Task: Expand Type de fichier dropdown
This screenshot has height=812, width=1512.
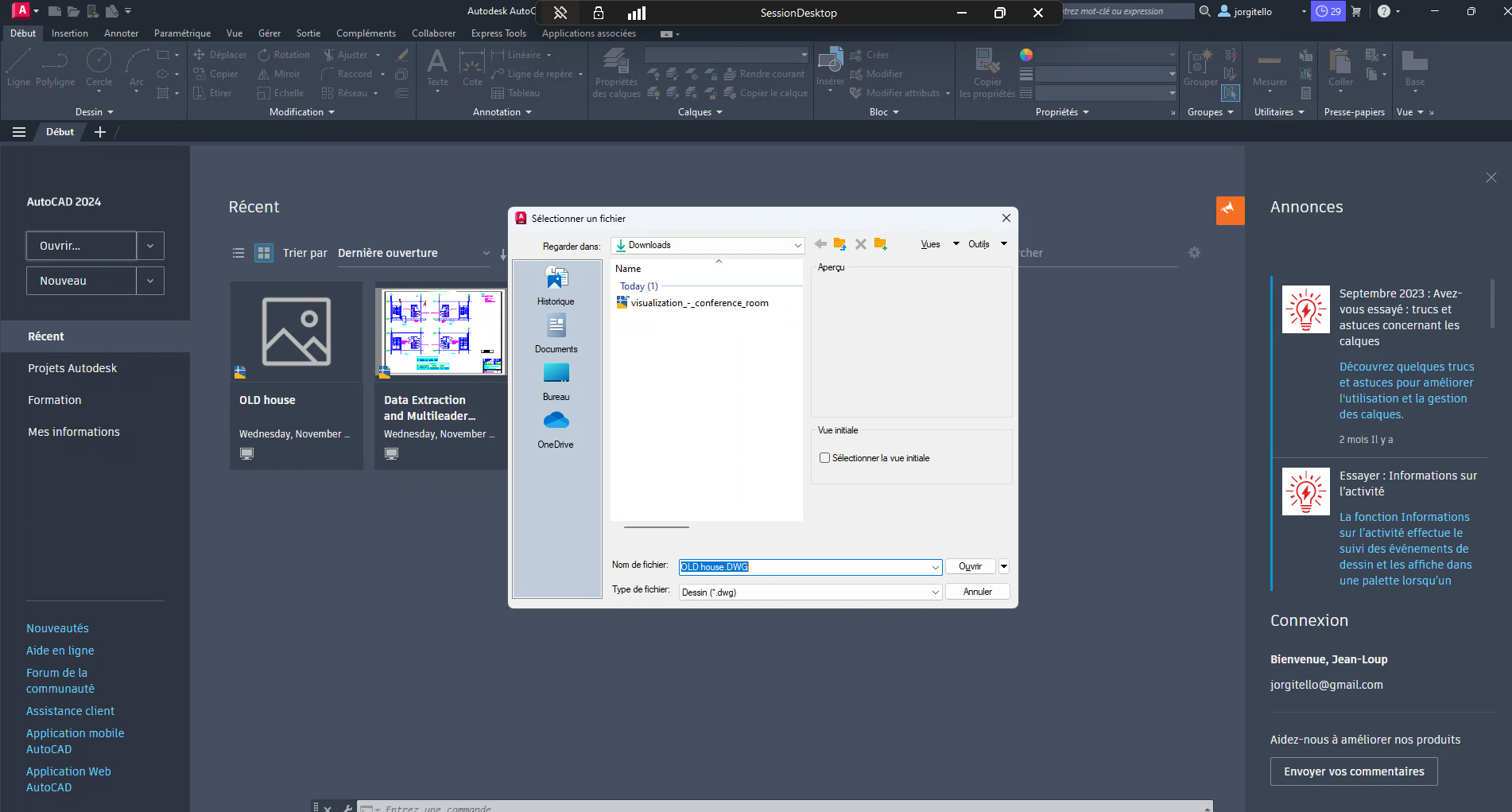Action: pyautogui.click(x=935, y=592)
